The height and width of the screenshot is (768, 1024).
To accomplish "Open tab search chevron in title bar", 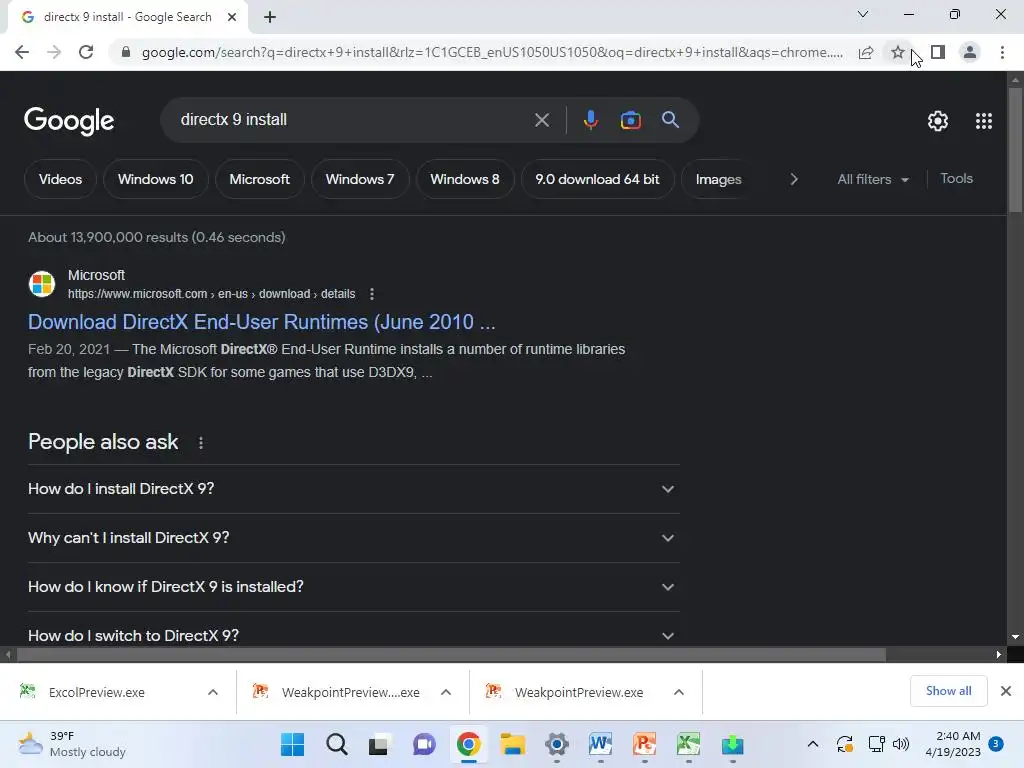I will click(x=863, y=14).
